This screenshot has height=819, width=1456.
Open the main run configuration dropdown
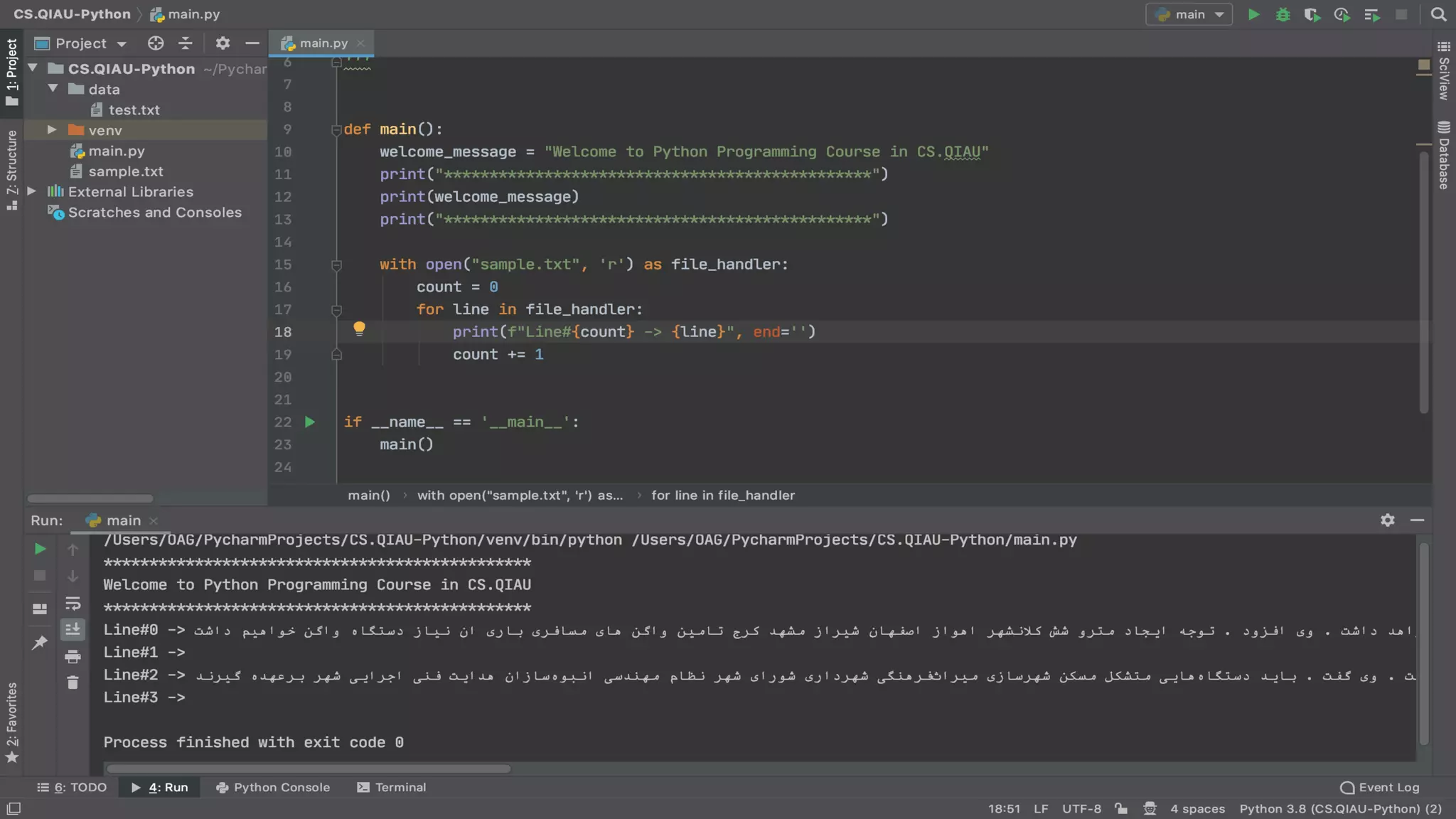pos(1189,15)
